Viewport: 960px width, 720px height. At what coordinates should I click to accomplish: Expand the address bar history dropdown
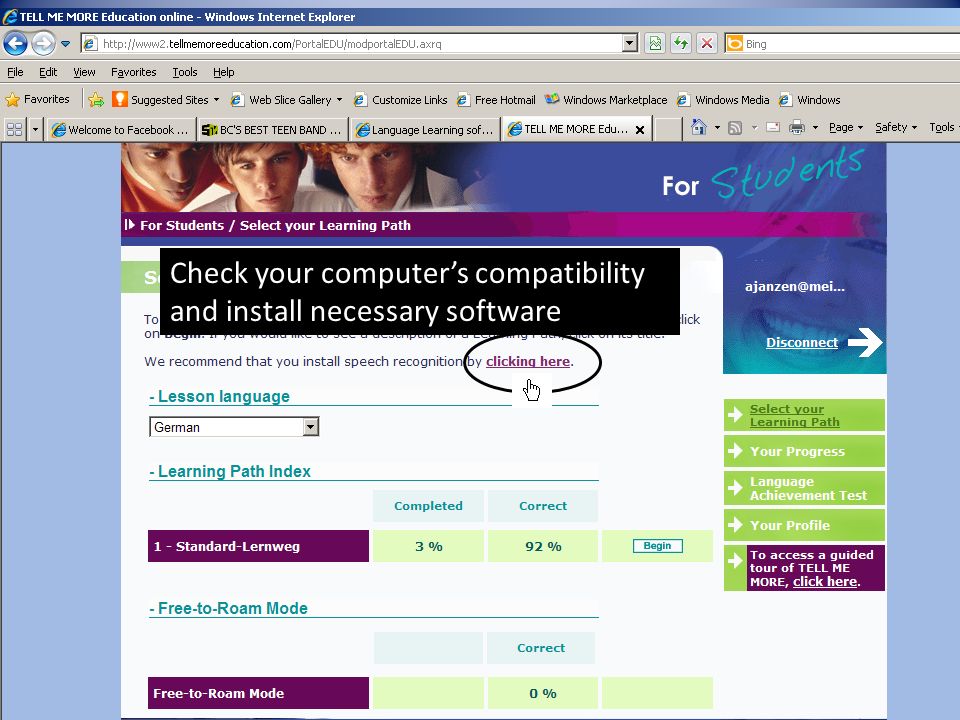coord(629,43)
